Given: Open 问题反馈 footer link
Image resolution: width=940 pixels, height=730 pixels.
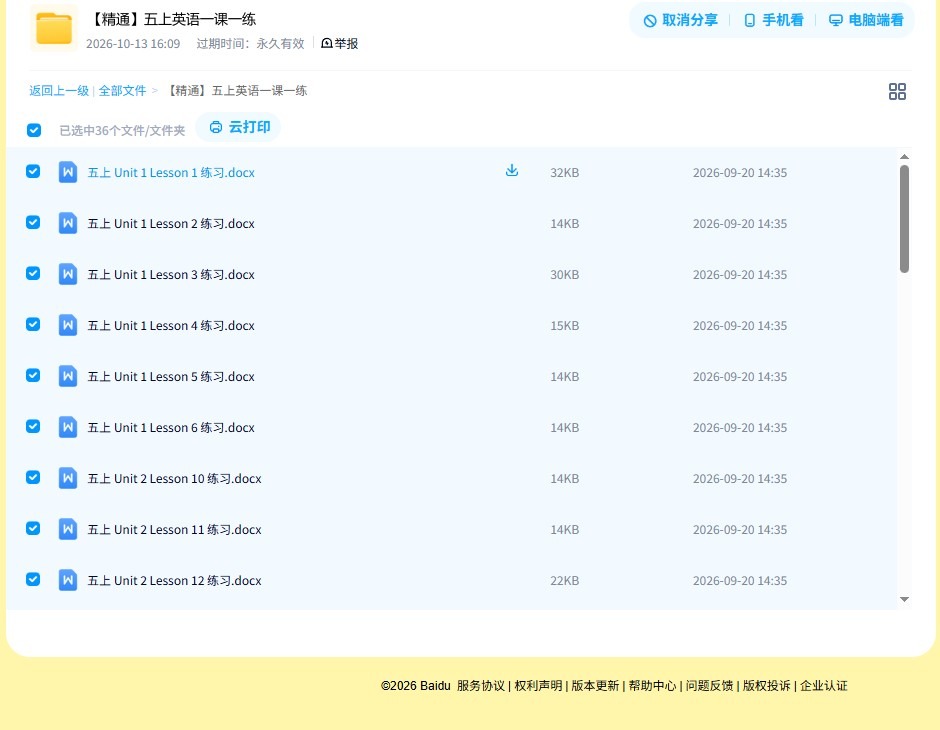Looking at the screenshot, I should coord(709,686).
